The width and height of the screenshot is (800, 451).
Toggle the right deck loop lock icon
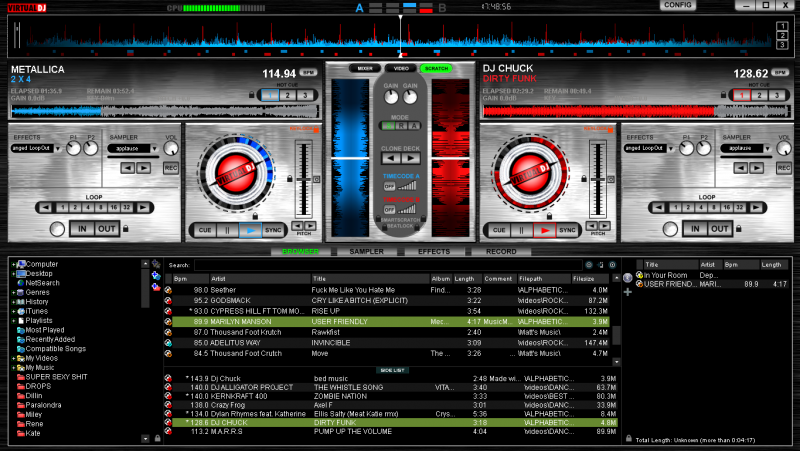739,229
